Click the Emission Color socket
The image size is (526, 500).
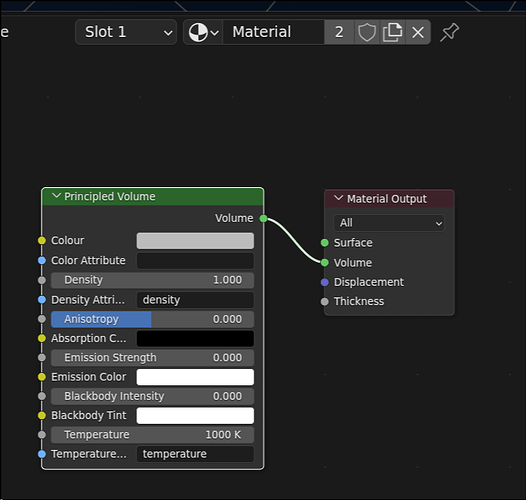point(42,377)
